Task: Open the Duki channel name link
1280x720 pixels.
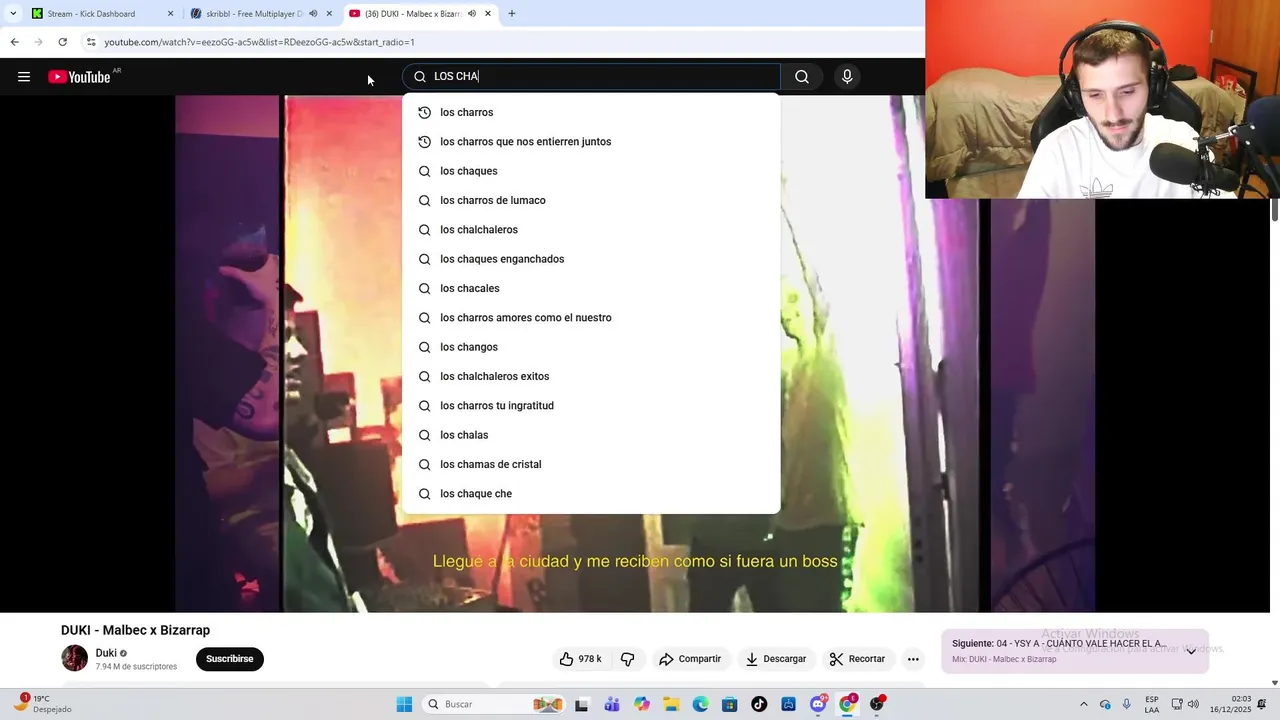Action: [x=106, y=653]
